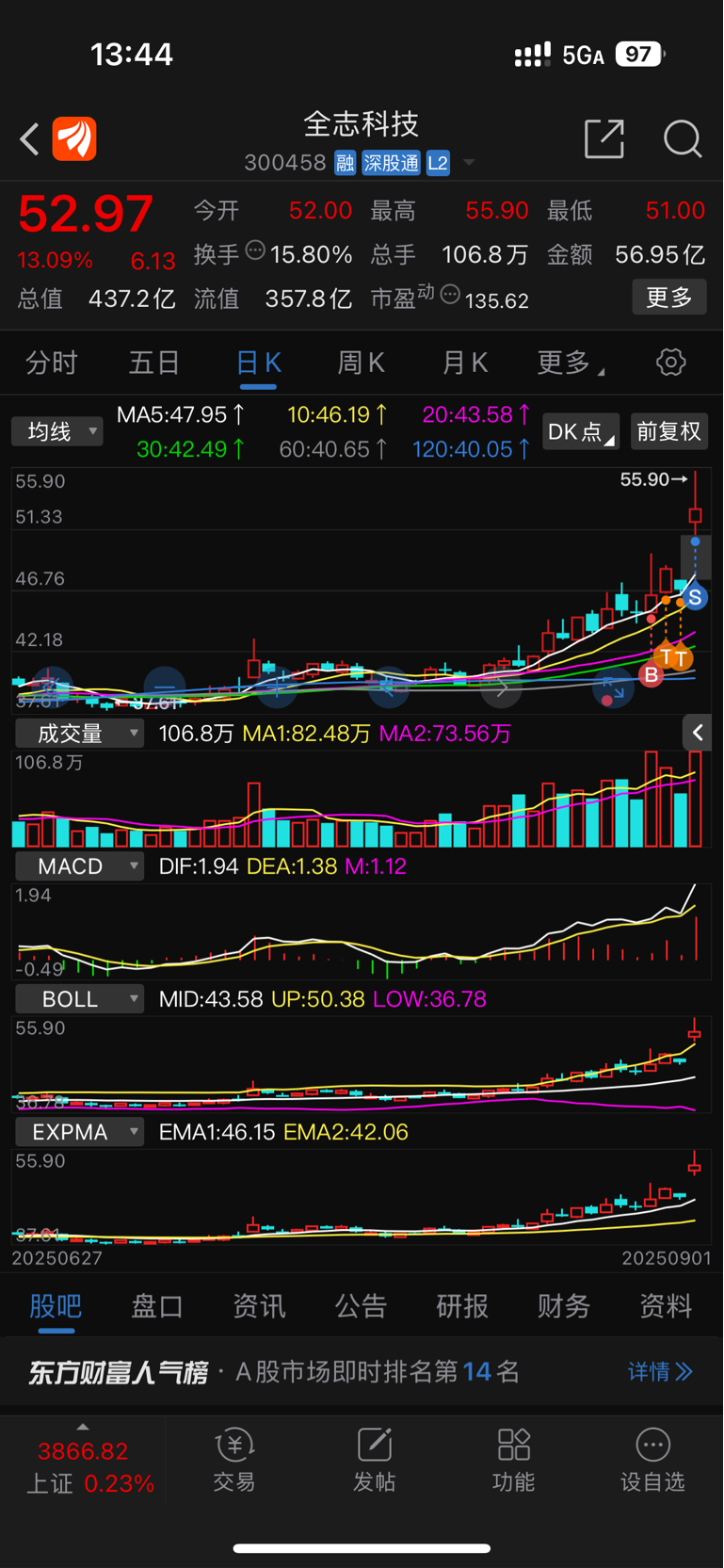Image resolution: width=724 pixels, height=1568 pixels.
Task: Switch to 五日 chart tab
Action: (x=154, y=363)
